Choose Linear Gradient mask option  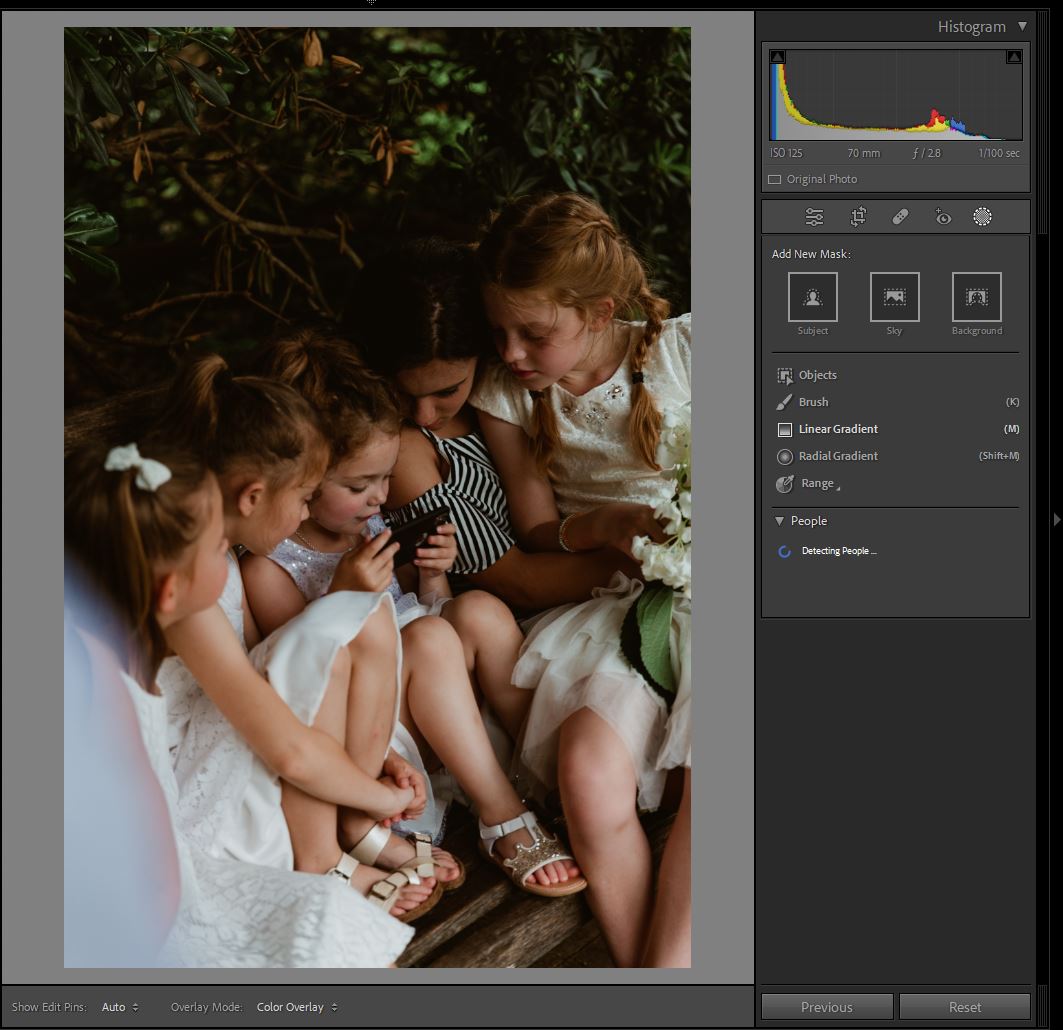[838, 429]
